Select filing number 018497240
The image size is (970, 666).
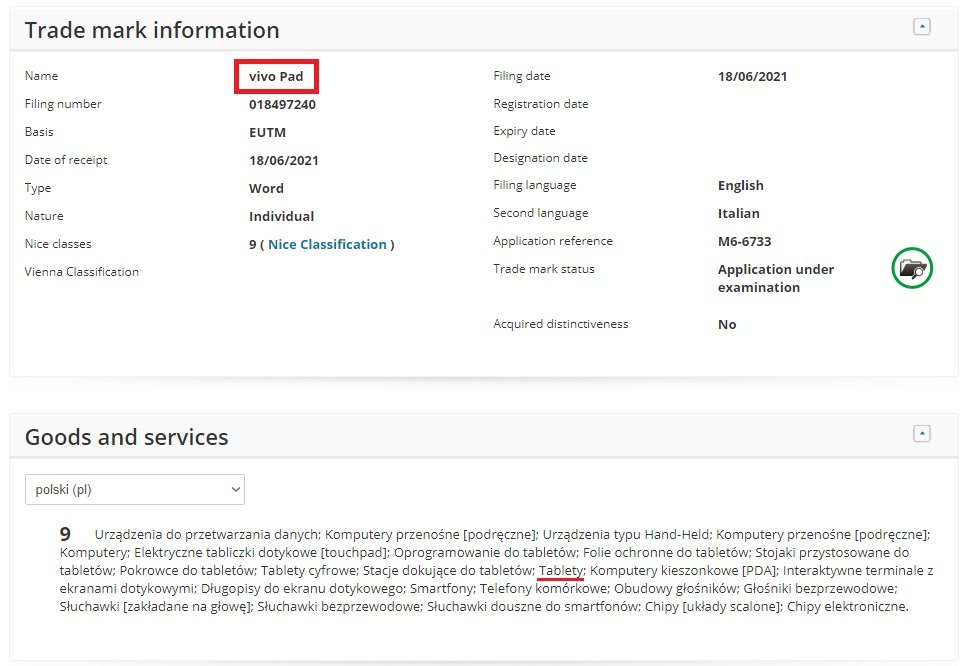282,105
